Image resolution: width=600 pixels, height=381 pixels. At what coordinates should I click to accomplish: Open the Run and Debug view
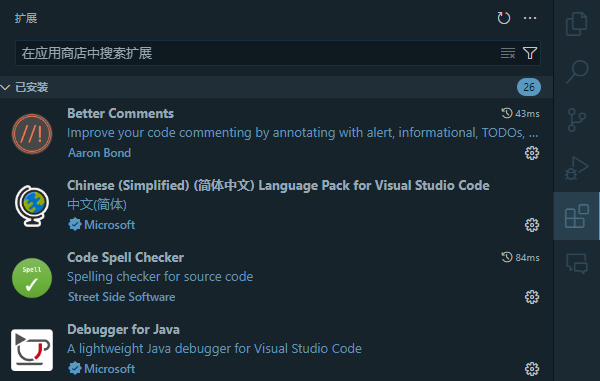pos(577,168)
